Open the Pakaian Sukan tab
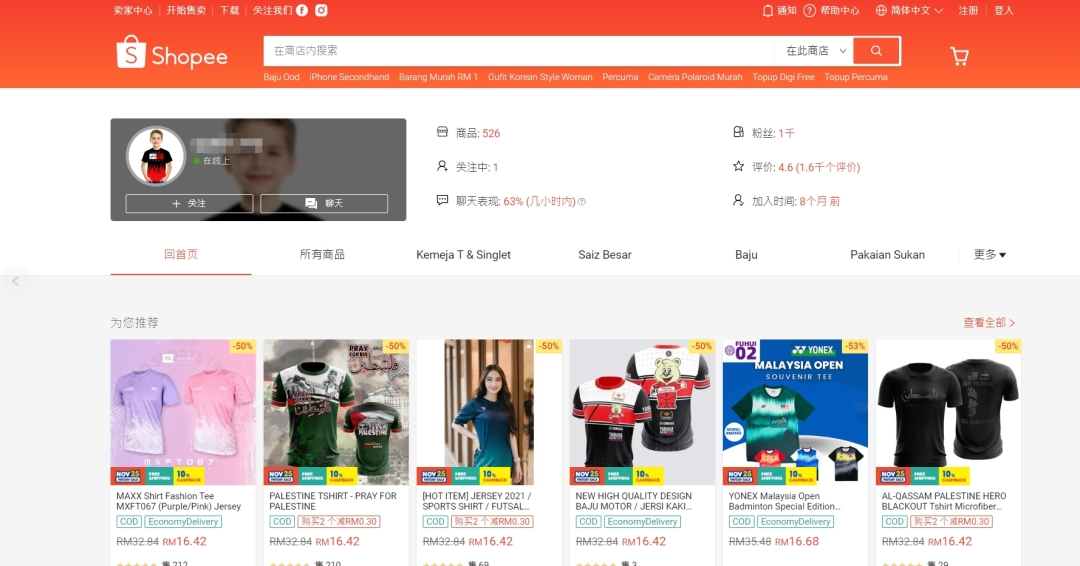Viewport: 1080px width, 566px height. (x=887, y=255)
